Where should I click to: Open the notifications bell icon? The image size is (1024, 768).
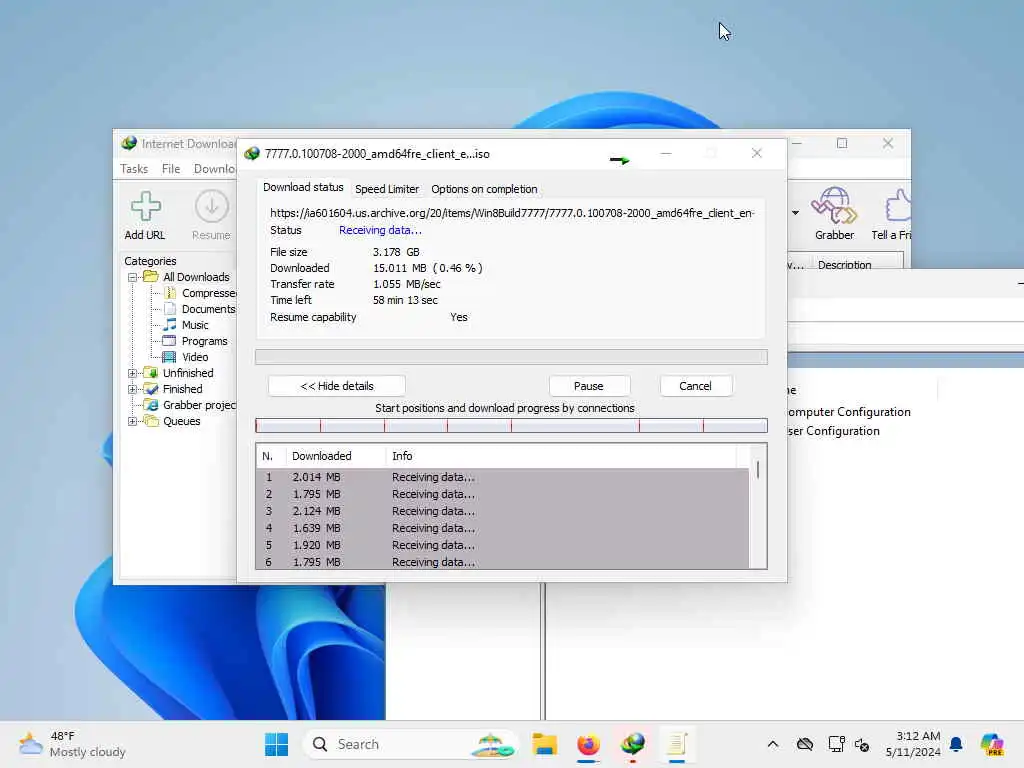(956, 744)
